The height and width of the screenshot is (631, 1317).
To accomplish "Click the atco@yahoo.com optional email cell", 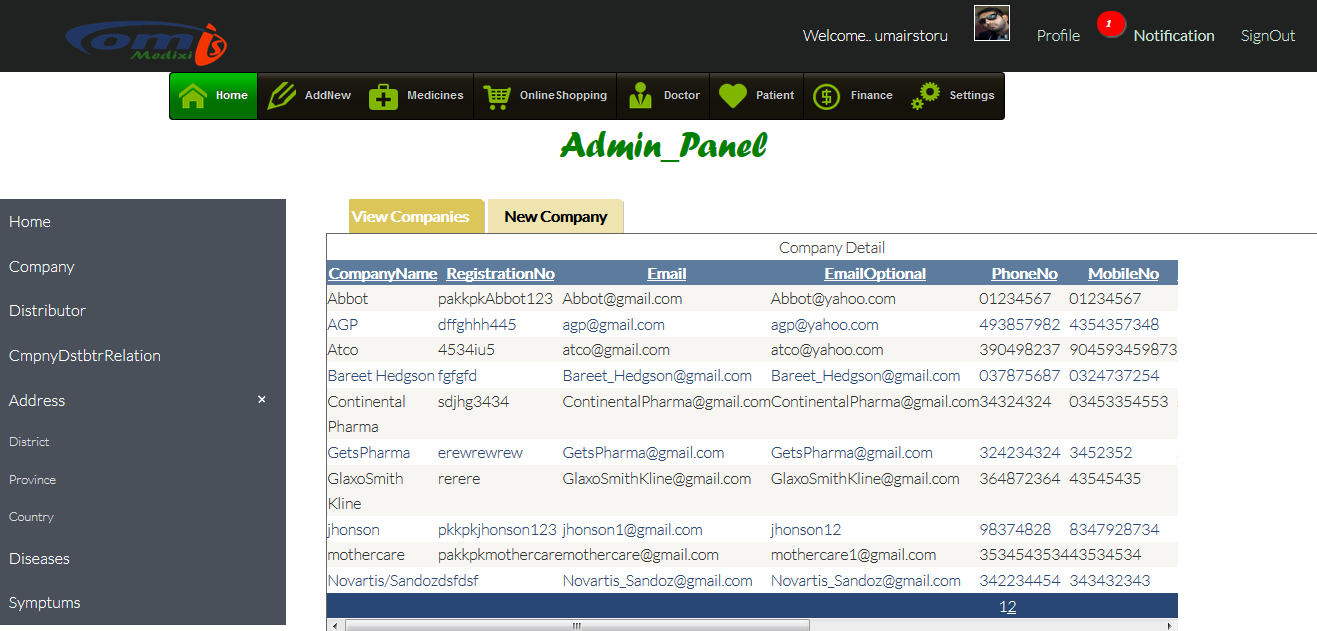I will 827,350.
